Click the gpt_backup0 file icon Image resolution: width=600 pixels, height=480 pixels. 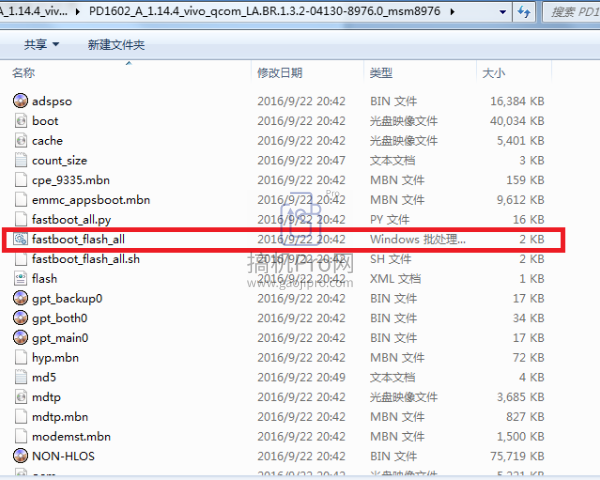pos(20,298)
